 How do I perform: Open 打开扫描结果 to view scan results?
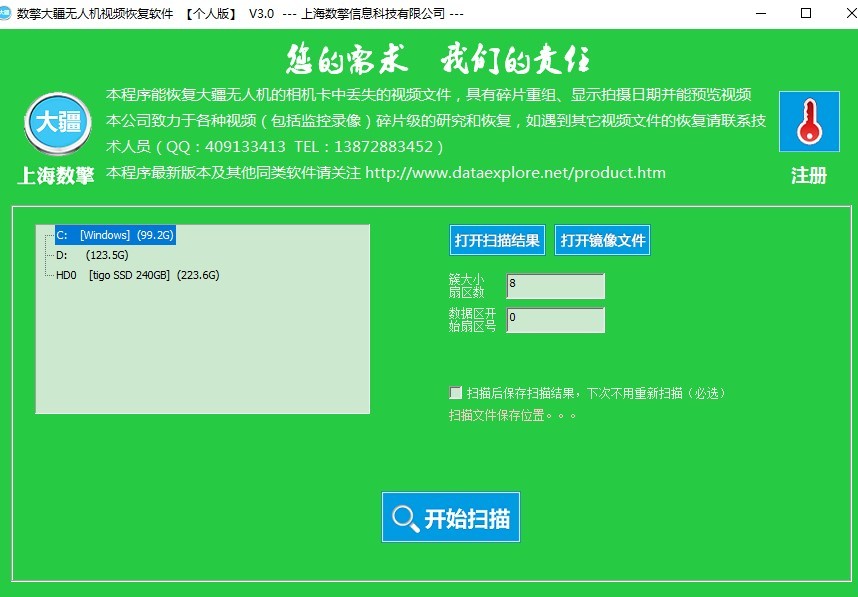point(497,240)
